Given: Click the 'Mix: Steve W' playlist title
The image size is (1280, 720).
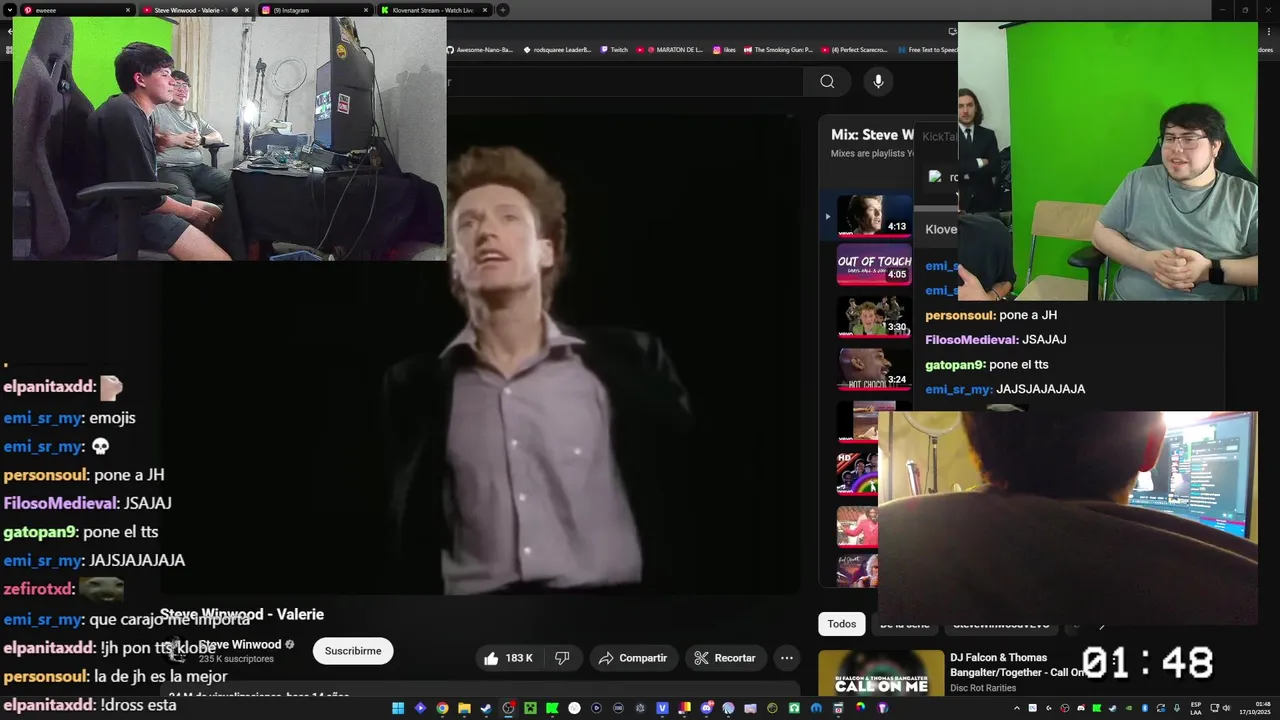Looking at the screenshot, I should tap(872, 135).
